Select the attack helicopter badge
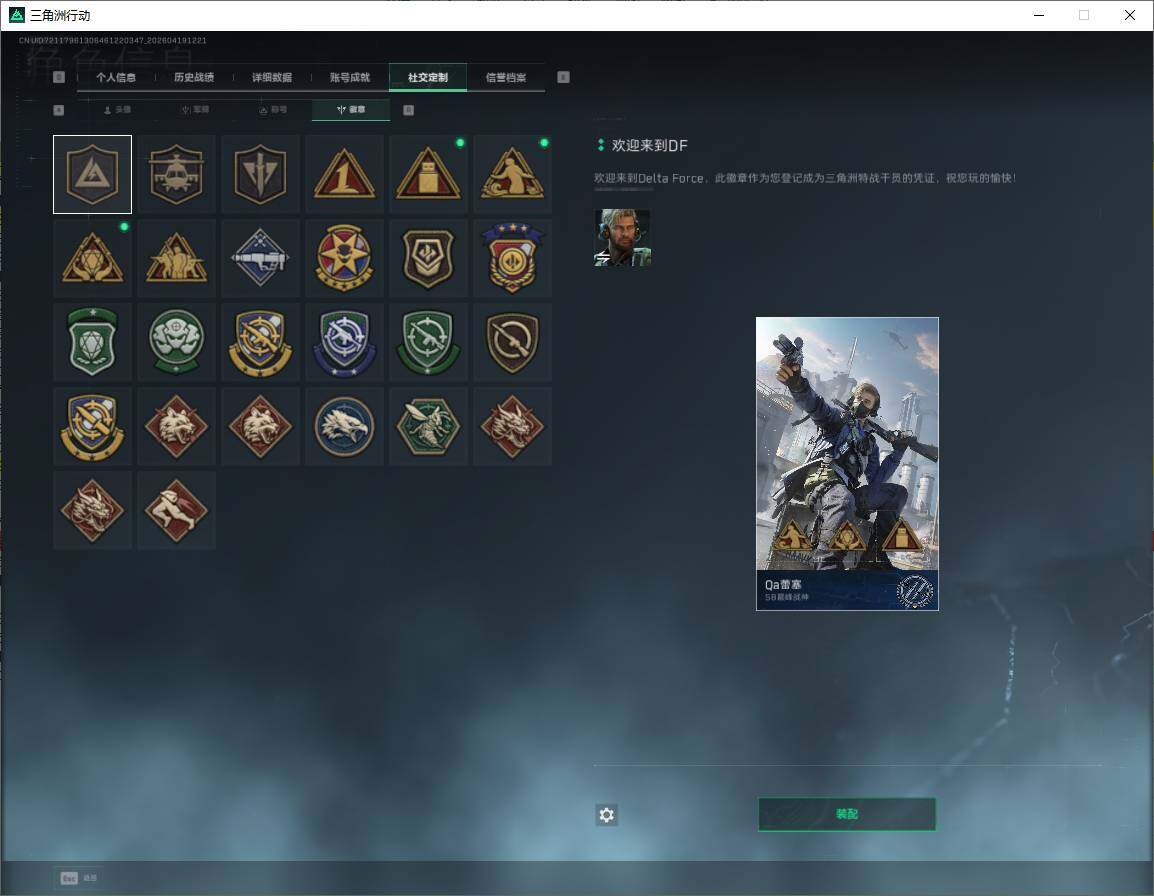 click(176, 174)
